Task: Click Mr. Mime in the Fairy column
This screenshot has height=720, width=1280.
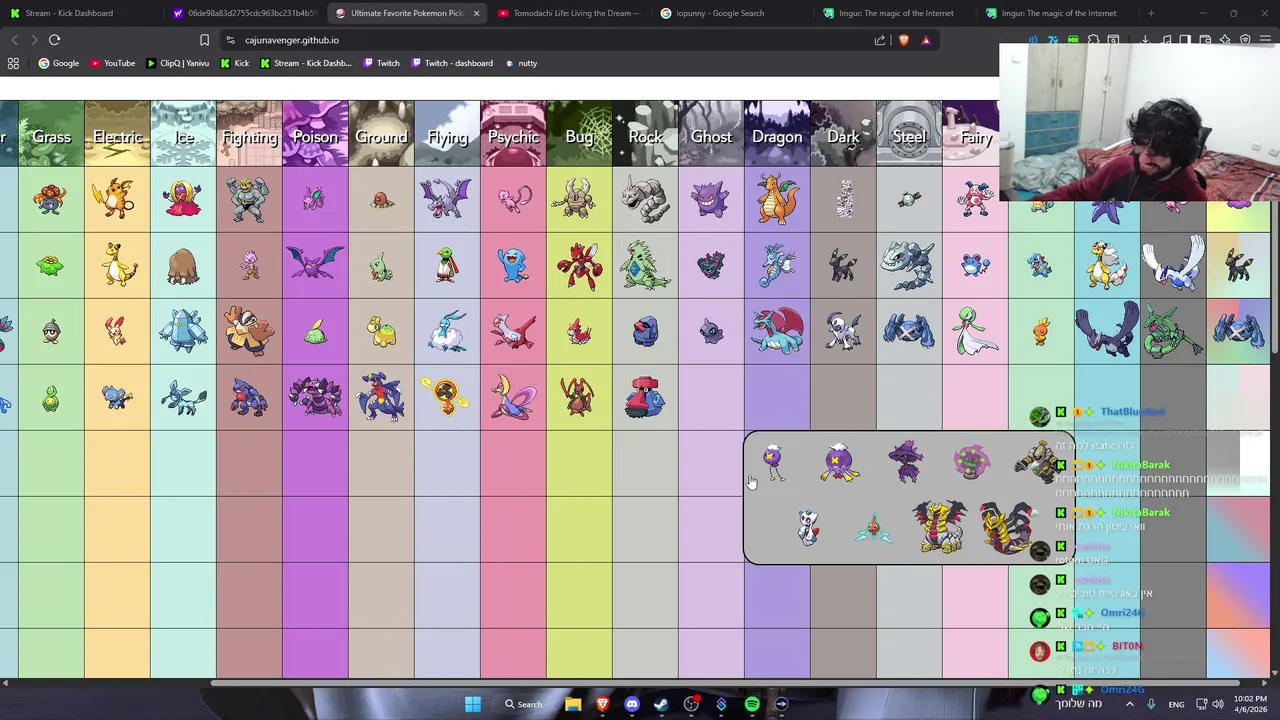Action: click(x=975, y=199)
